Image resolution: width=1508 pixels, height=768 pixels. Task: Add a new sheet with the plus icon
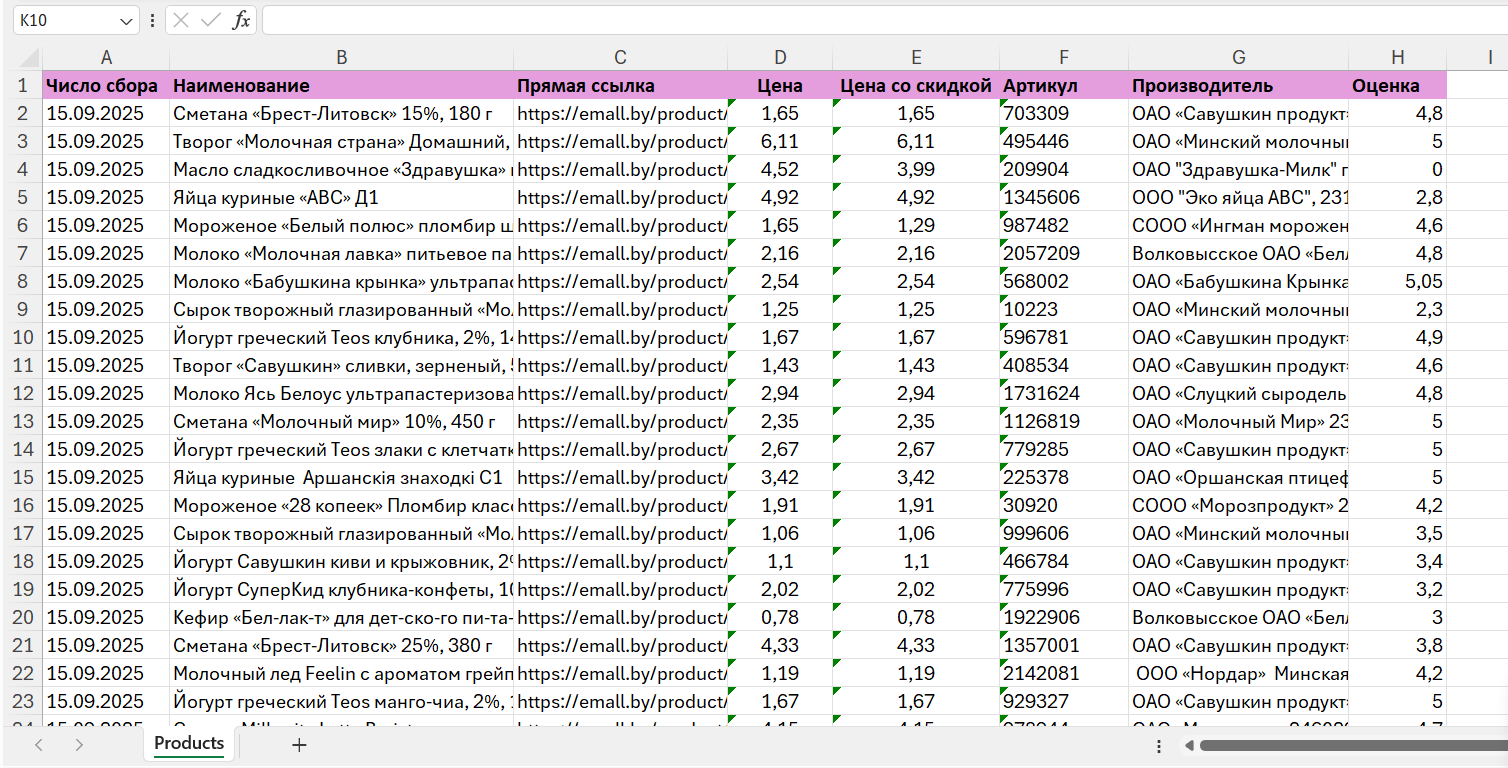298,744
